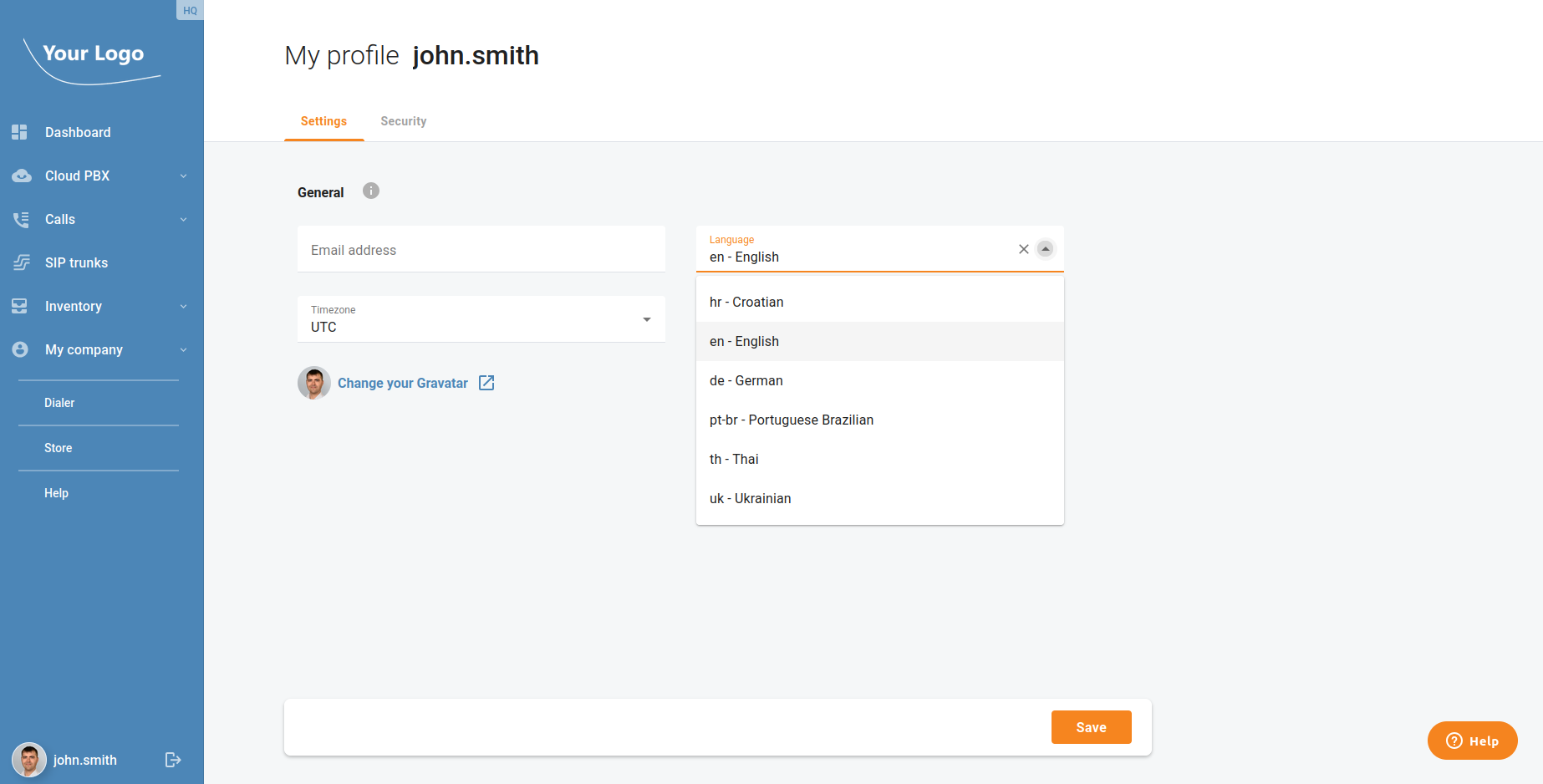Focus the Email address input field
Viewport: 1543px width, 784px height.
click(x=481, y=250)
